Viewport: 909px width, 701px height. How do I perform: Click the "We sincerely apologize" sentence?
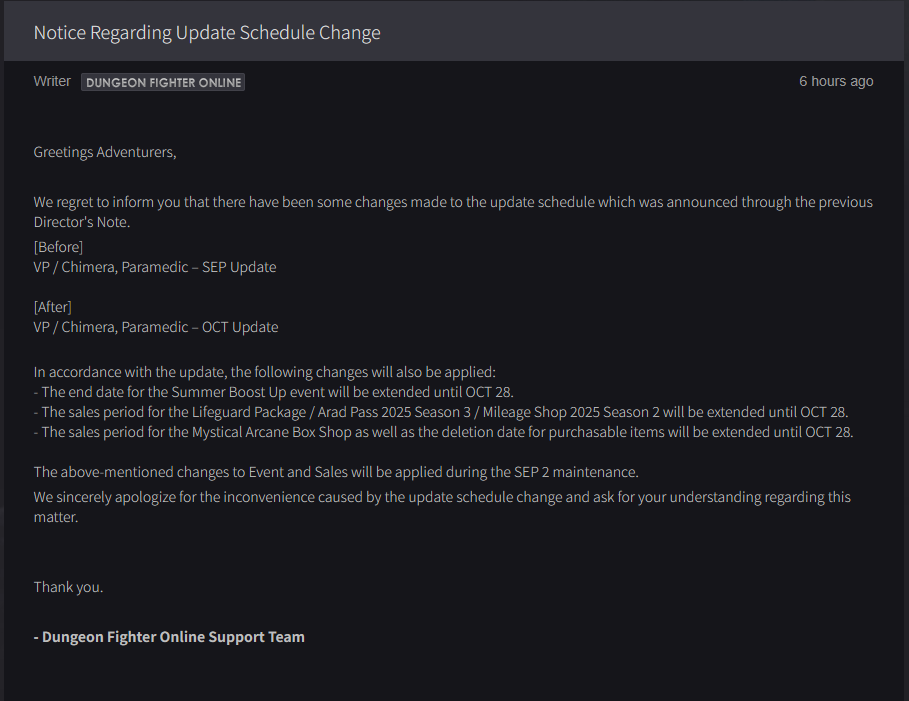(442, 507)
